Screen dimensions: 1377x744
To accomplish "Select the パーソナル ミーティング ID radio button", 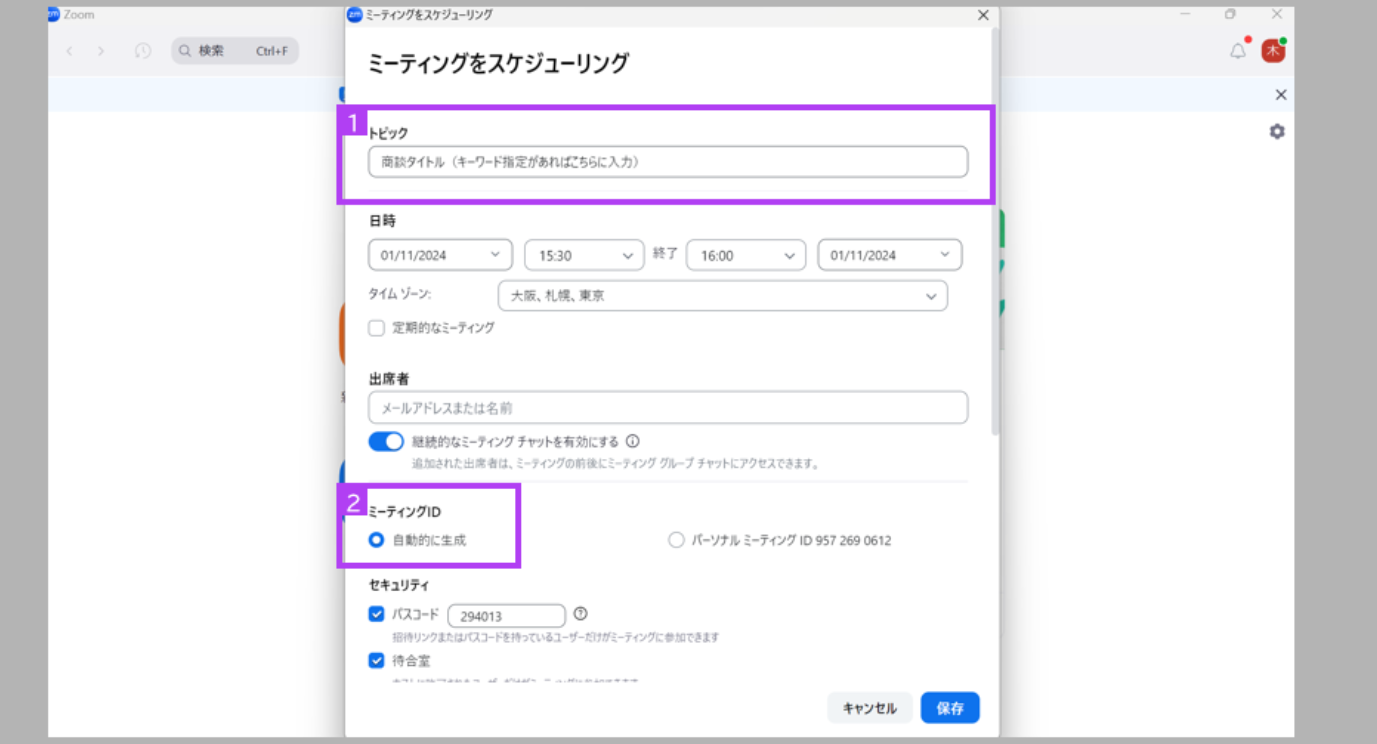I will click(676, 540).
